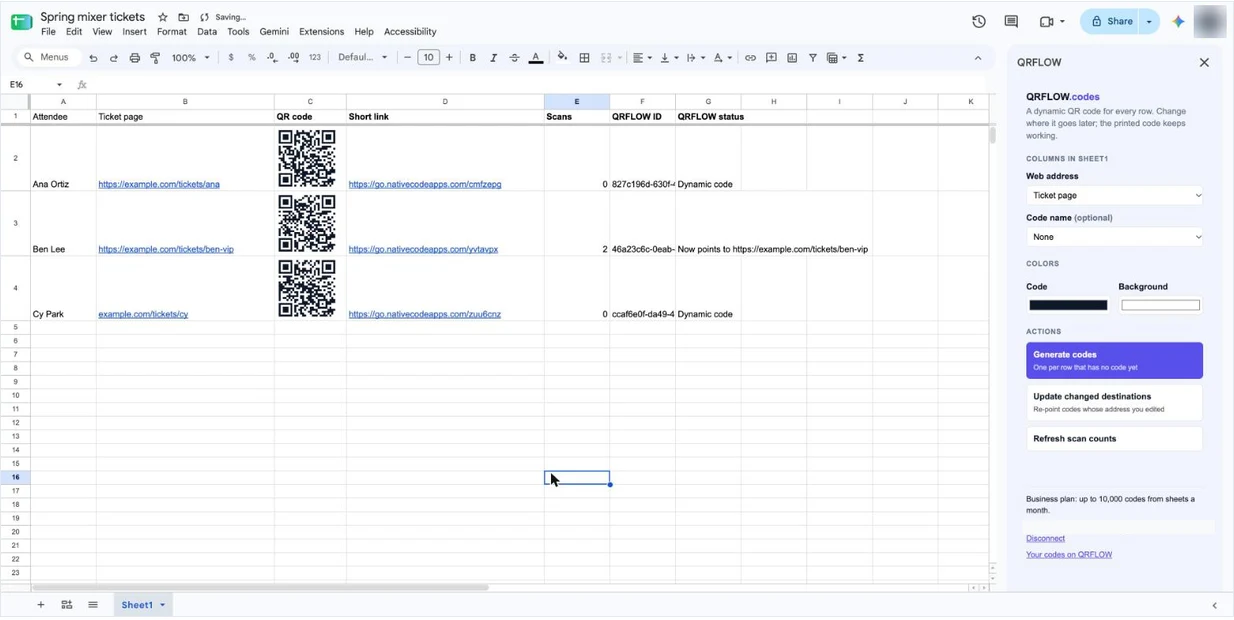Open horizontal align dropdown
This screenshot has height=620, width=1234.
(x=642, y=58)
